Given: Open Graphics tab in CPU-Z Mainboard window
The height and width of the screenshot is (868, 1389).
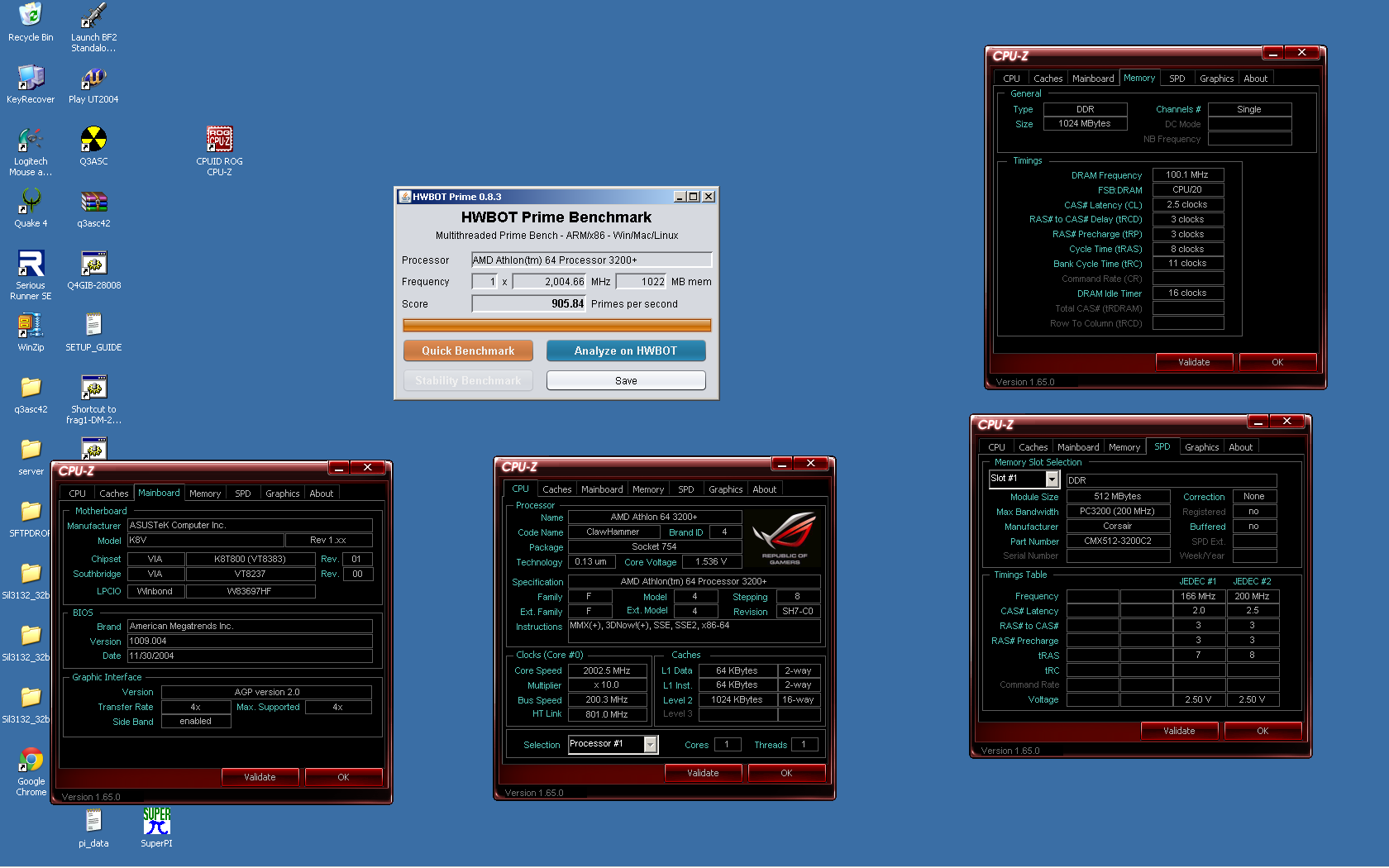Looking at the screenshot, I should 283,494.
